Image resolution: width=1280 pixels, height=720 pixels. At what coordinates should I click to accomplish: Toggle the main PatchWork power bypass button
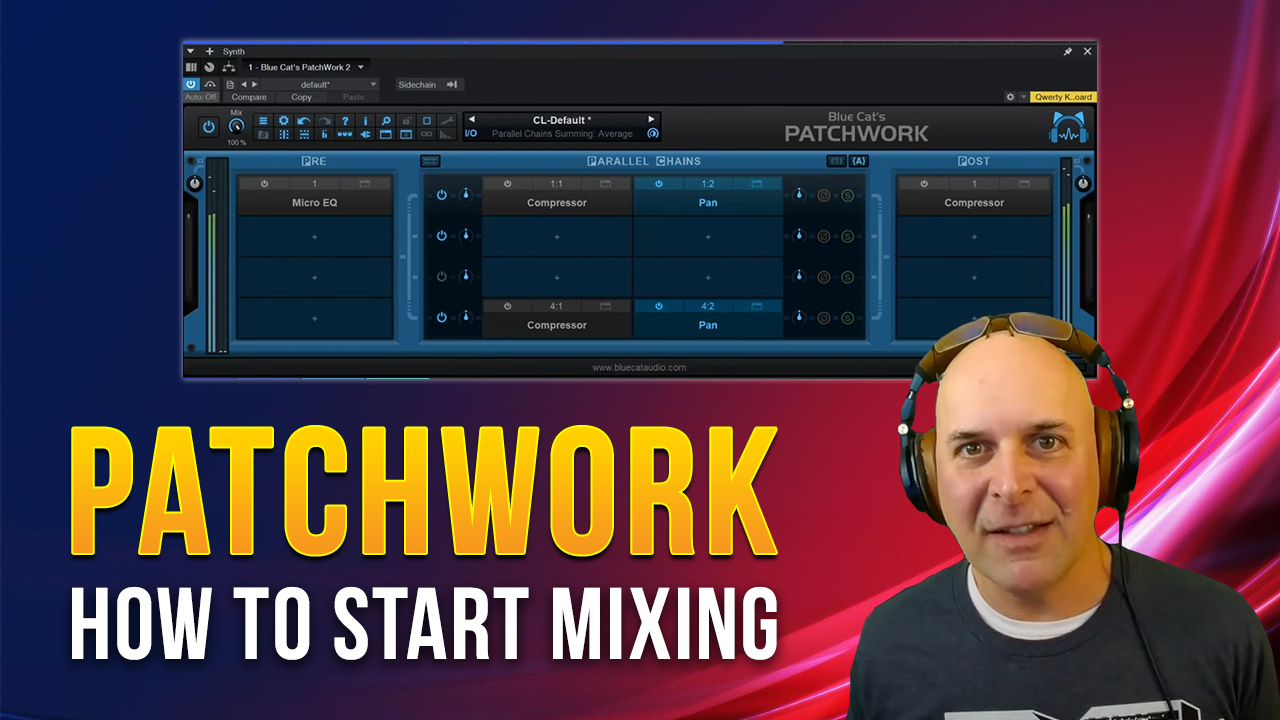(209, 127)
